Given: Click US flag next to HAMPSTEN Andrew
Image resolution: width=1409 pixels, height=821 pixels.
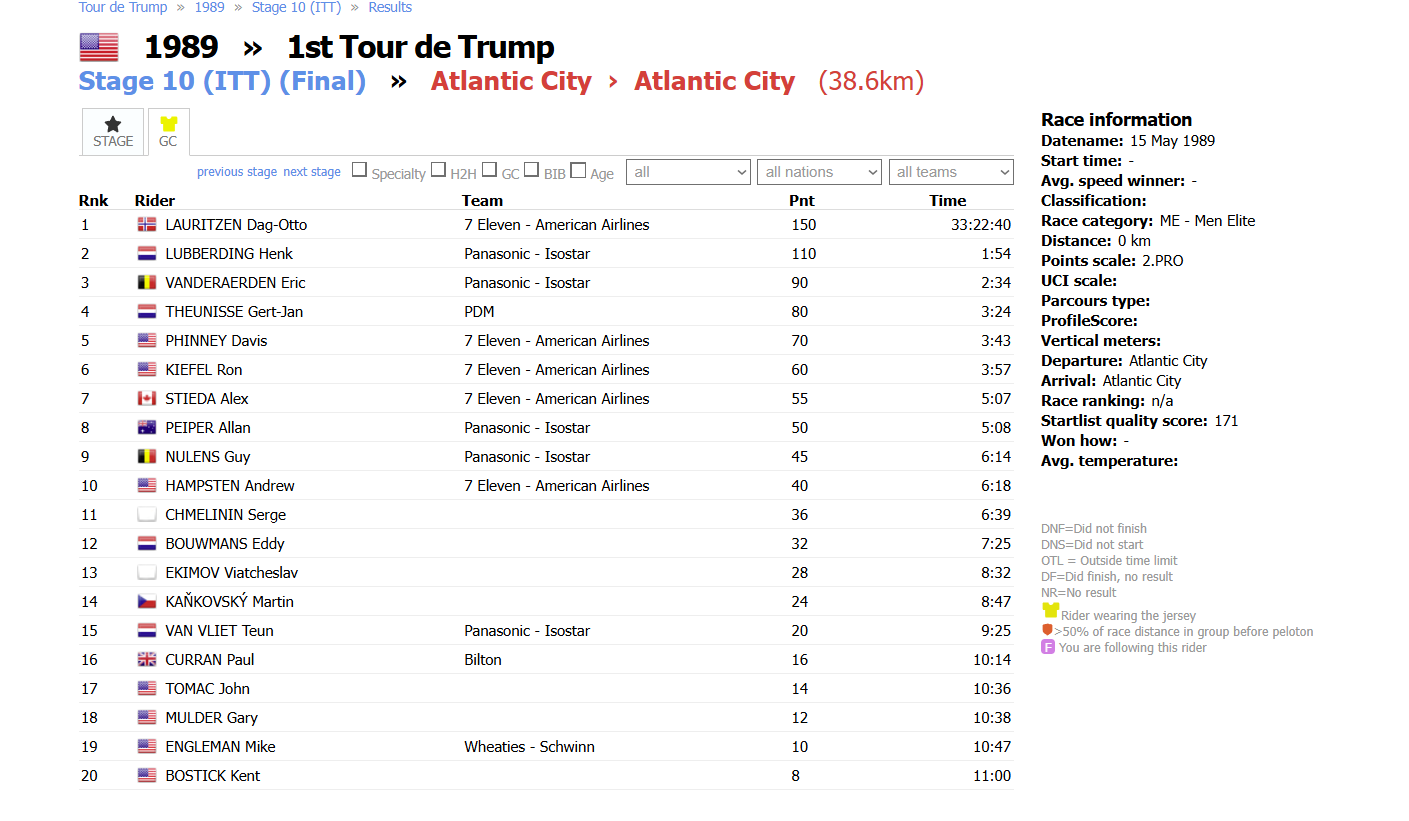Looking at the screenshot, I should click(x=147, y=486).
